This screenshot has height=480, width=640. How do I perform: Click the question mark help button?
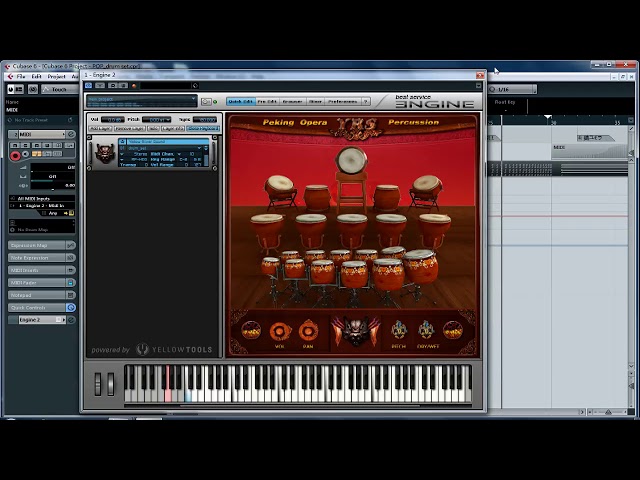pos(366,101)
